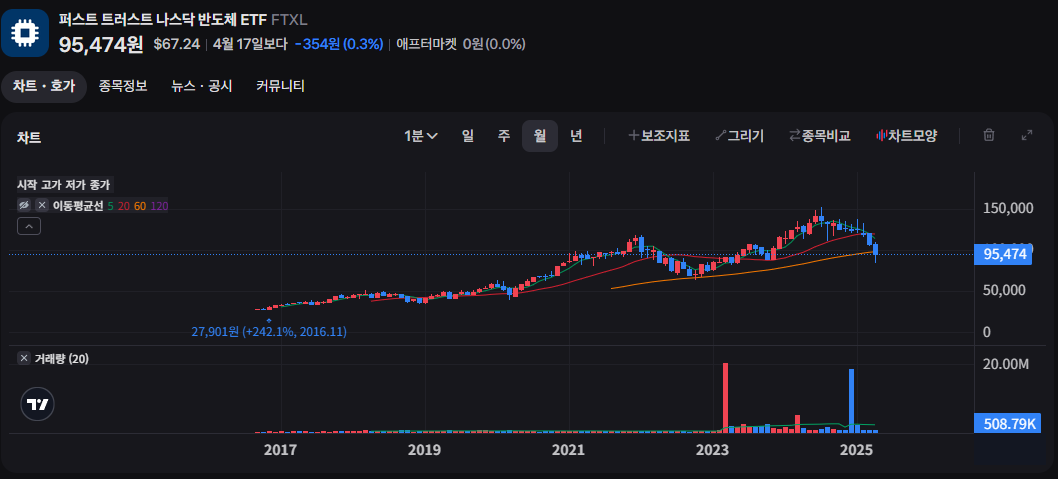Click the 27,901원 low price annotation
The height and width of the screenshot is (479, 1058).
269,331
